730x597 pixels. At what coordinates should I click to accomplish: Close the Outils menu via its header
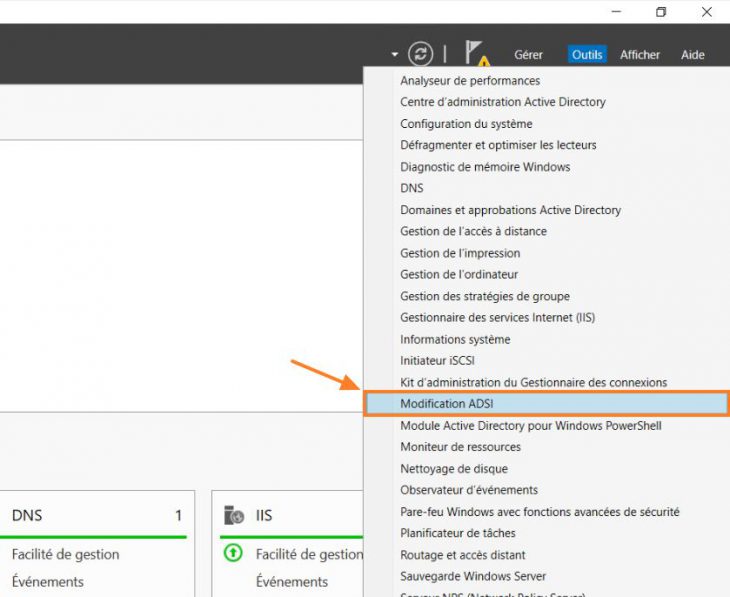tap(587, 55)
